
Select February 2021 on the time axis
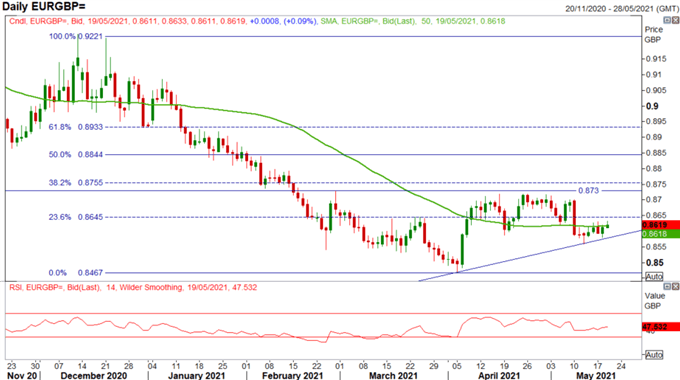pyautogui.click(x=292, y=375)
